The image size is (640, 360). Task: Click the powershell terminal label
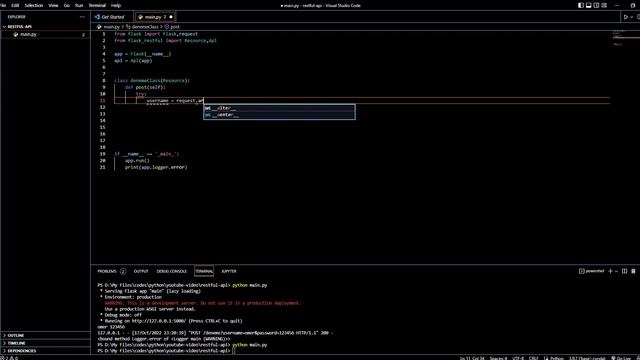click(x=591, y=271)
